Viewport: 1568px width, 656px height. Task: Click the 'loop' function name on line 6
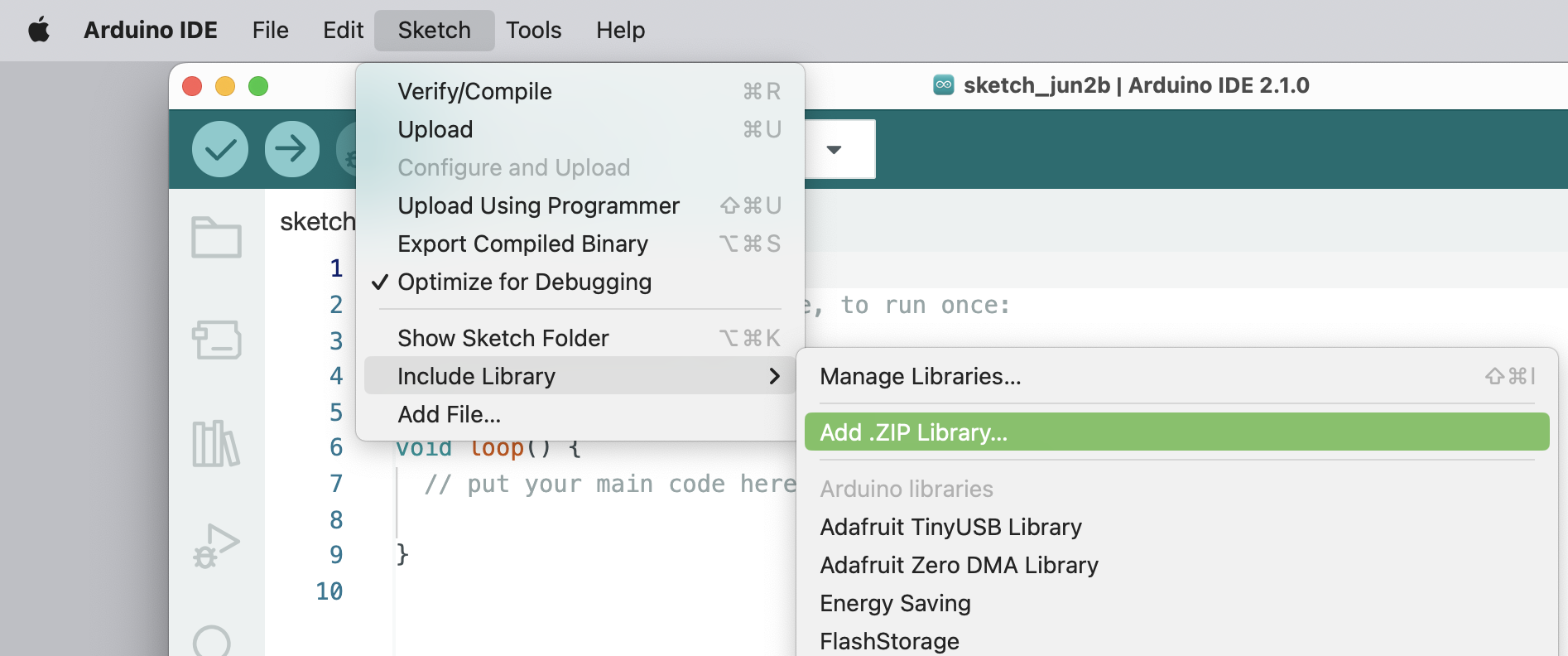(497, 449)
